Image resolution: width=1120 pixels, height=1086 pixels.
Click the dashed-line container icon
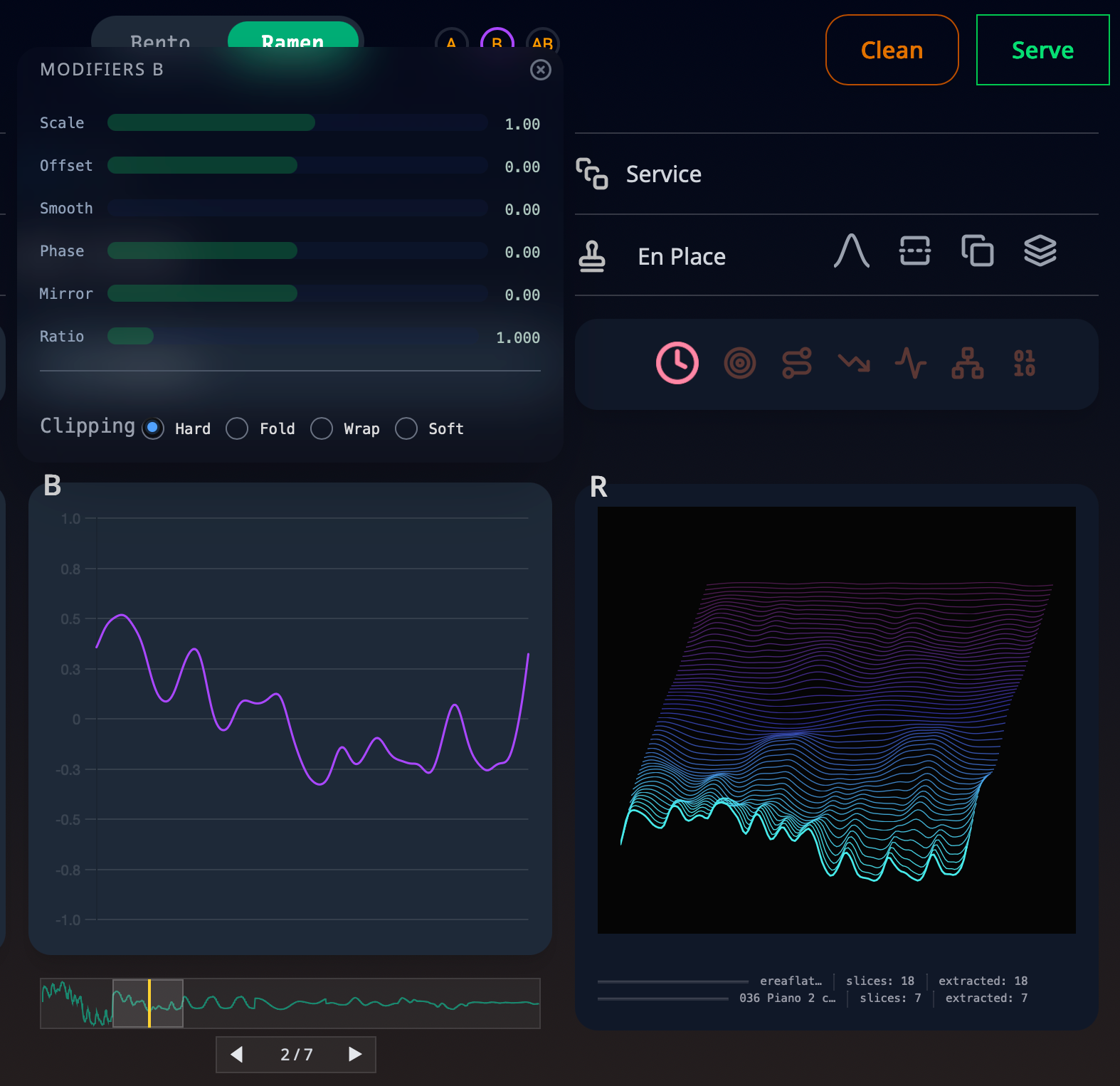click(x=915, y=251)
